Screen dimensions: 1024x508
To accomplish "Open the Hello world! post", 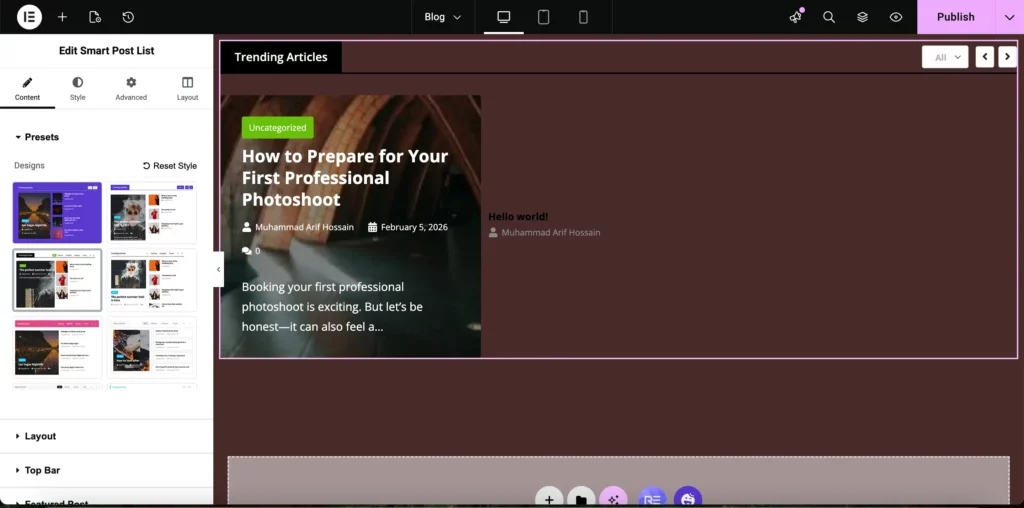I will 519,216.
